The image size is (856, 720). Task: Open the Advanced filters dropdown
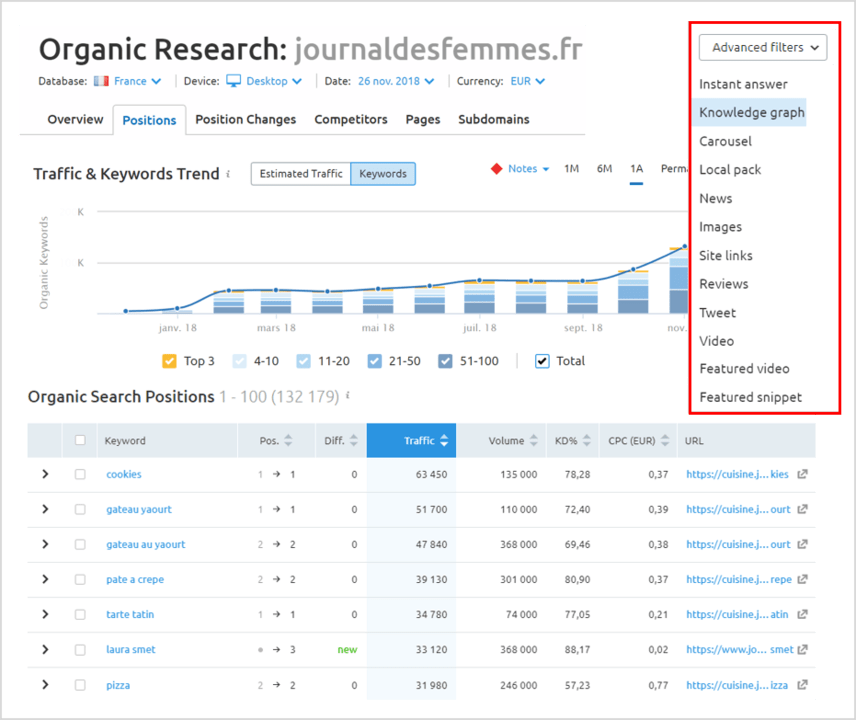point(763,47)
